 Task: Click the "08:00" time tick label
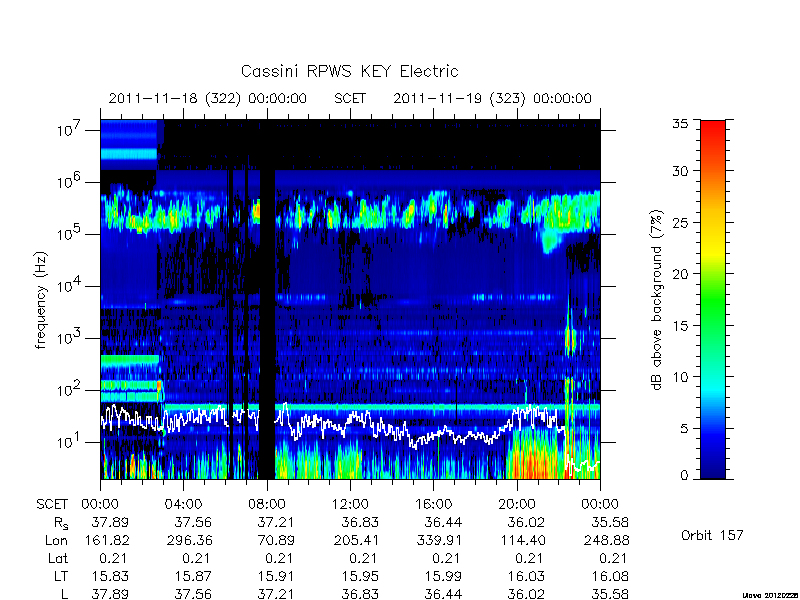click(x=267, y=505)
